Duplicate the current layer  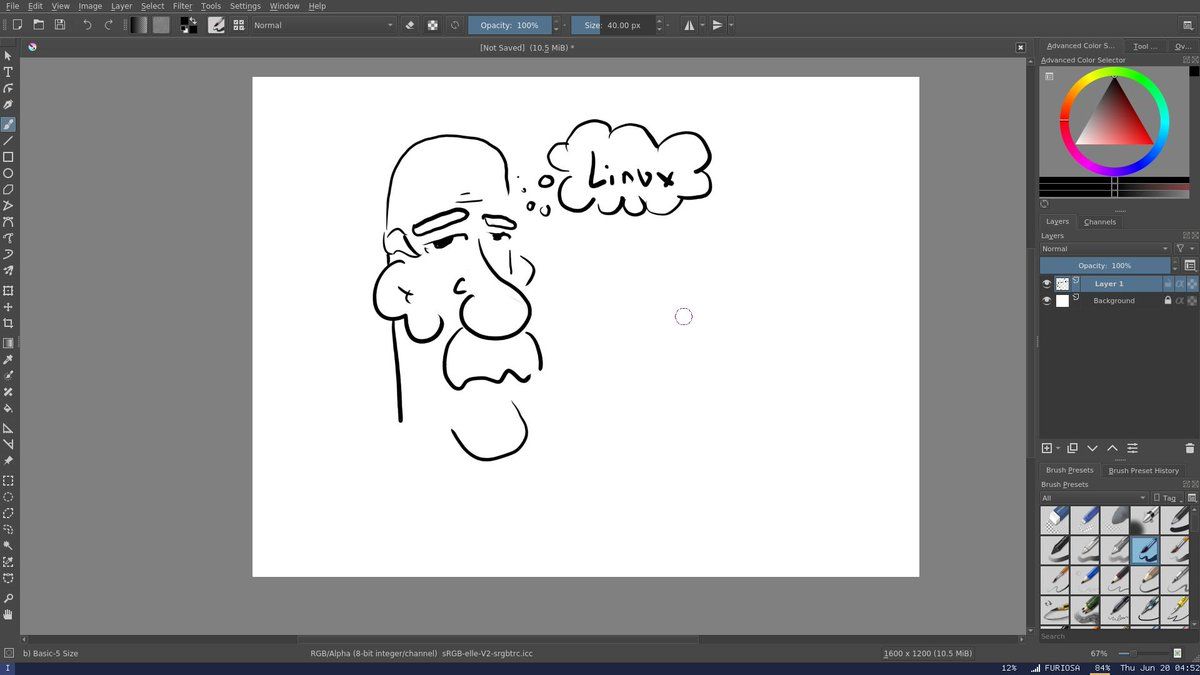tap(1072, 449)
